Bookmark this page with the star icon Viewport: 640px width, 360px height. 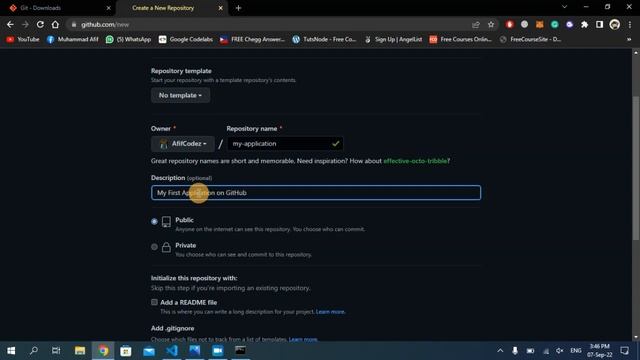(491, 24)
